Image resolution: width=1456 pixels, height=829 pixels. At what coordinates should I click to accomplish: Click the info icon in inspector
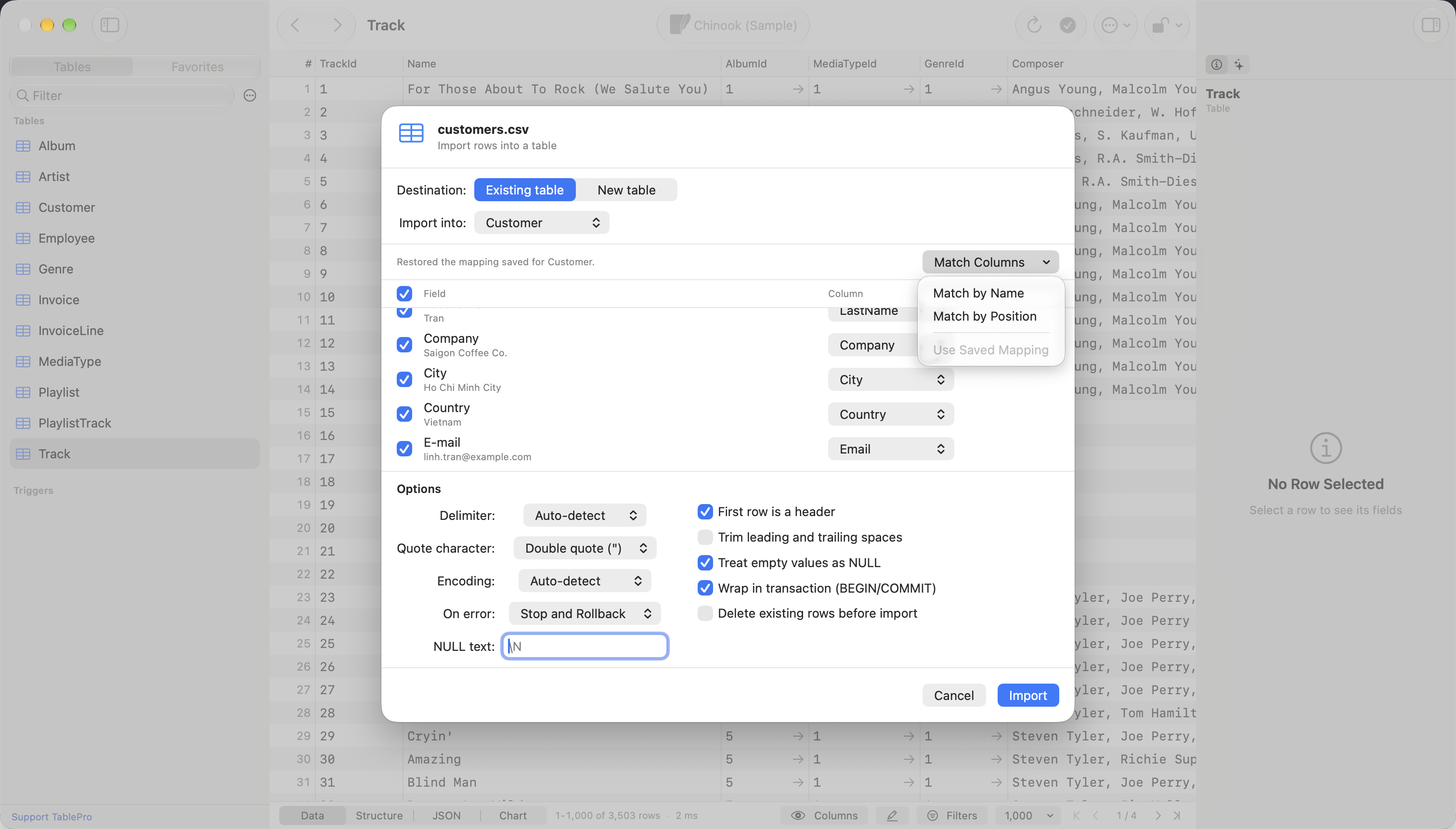pos(1216,65)
